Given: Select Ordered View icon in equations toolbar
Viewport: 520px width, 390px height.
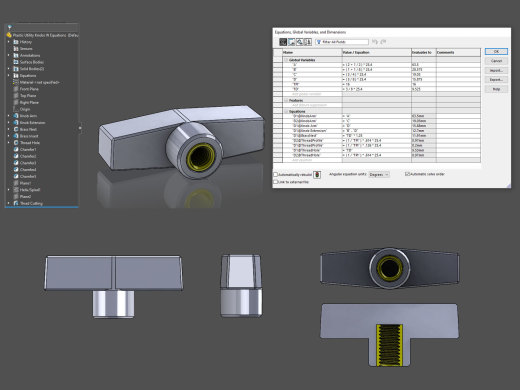Looking at the screenshot, I should 308,42.
